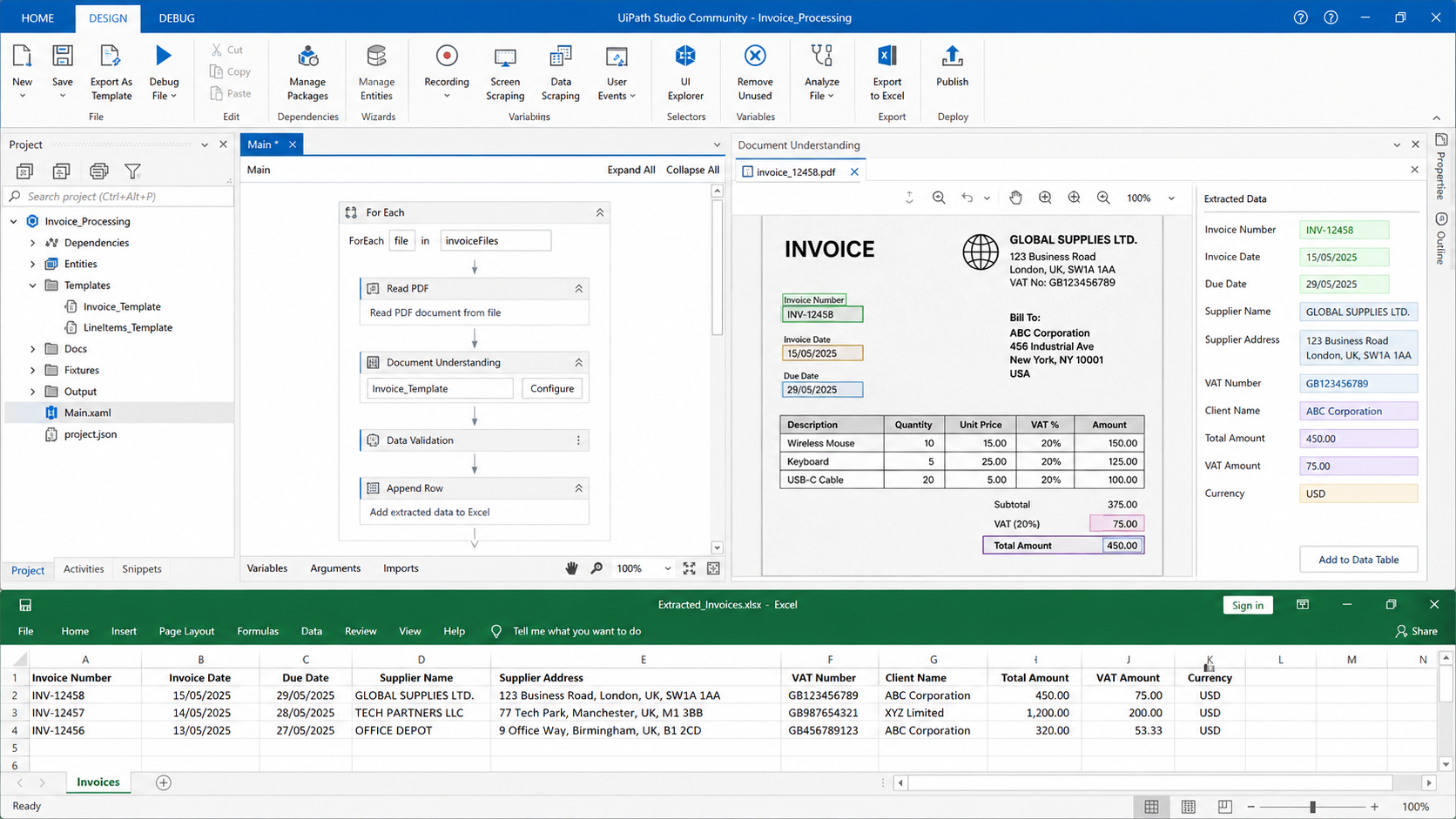Click Excel Normal view icon
This screenshot has height=819, width=1456.
coord(1151,807)
